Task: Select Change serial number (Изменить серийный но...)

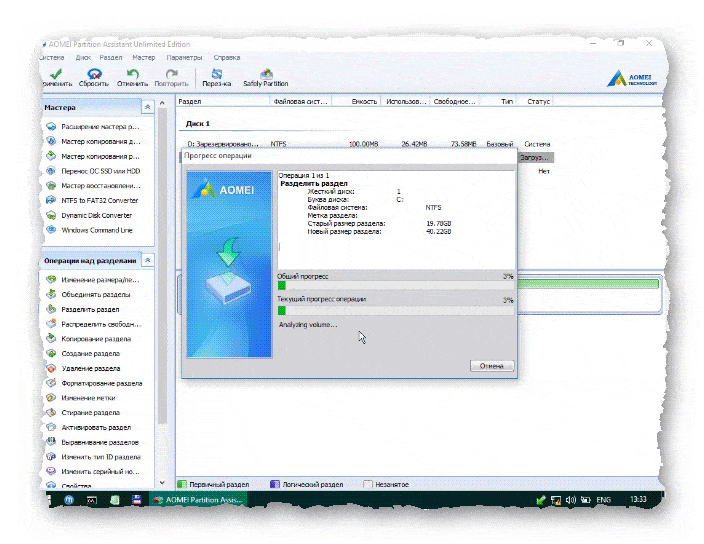Action: [x=93, y=471]
